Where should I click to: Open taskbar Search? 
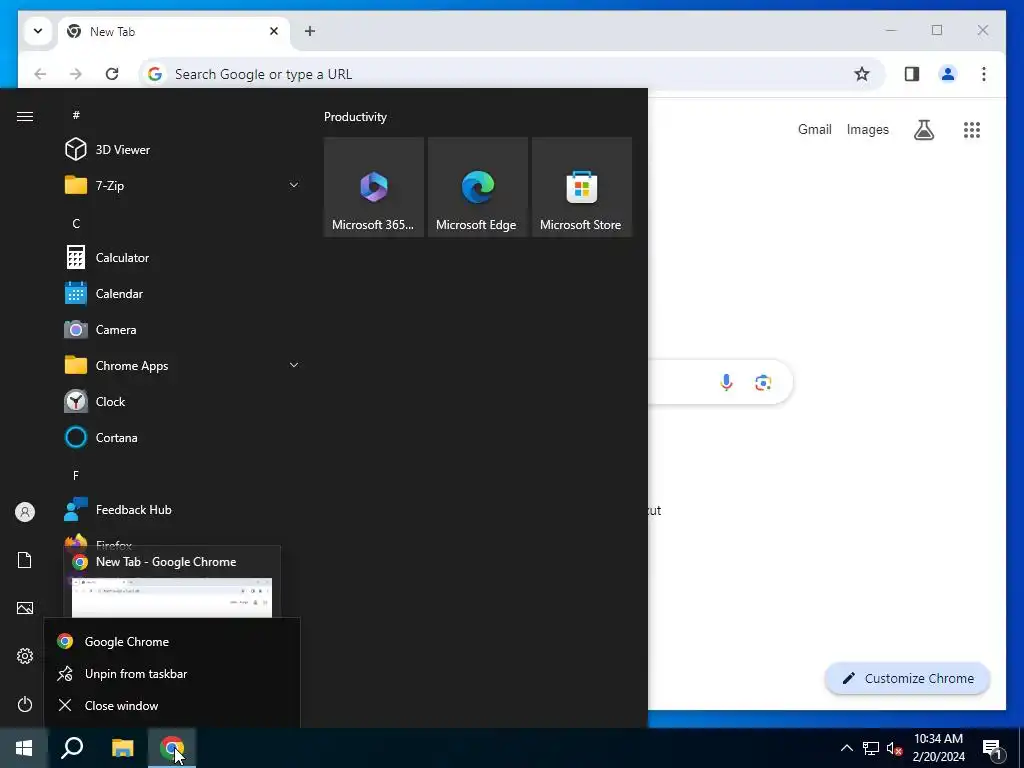(x=72, y=748)
